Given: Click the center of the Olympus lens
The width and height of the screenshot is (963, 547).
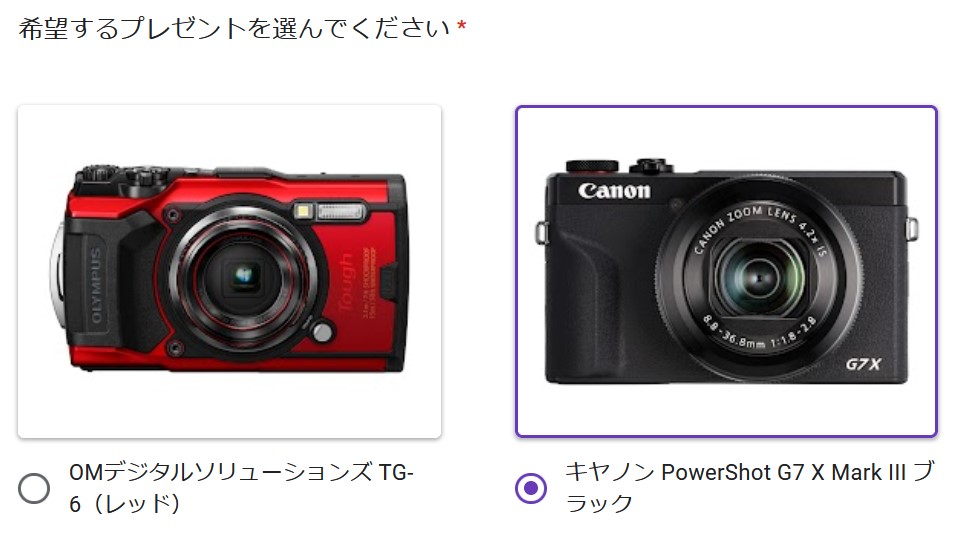Looking at the screenshot, I should tap(243, 276).
